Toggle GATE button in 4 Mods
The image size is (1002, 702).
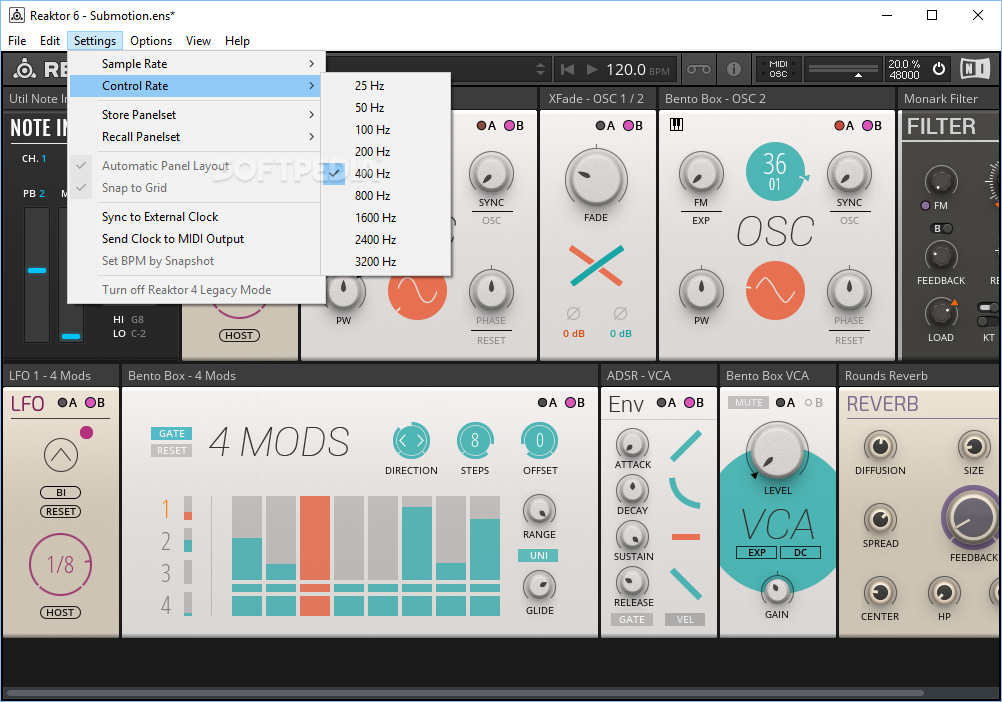tap(171, 433)
